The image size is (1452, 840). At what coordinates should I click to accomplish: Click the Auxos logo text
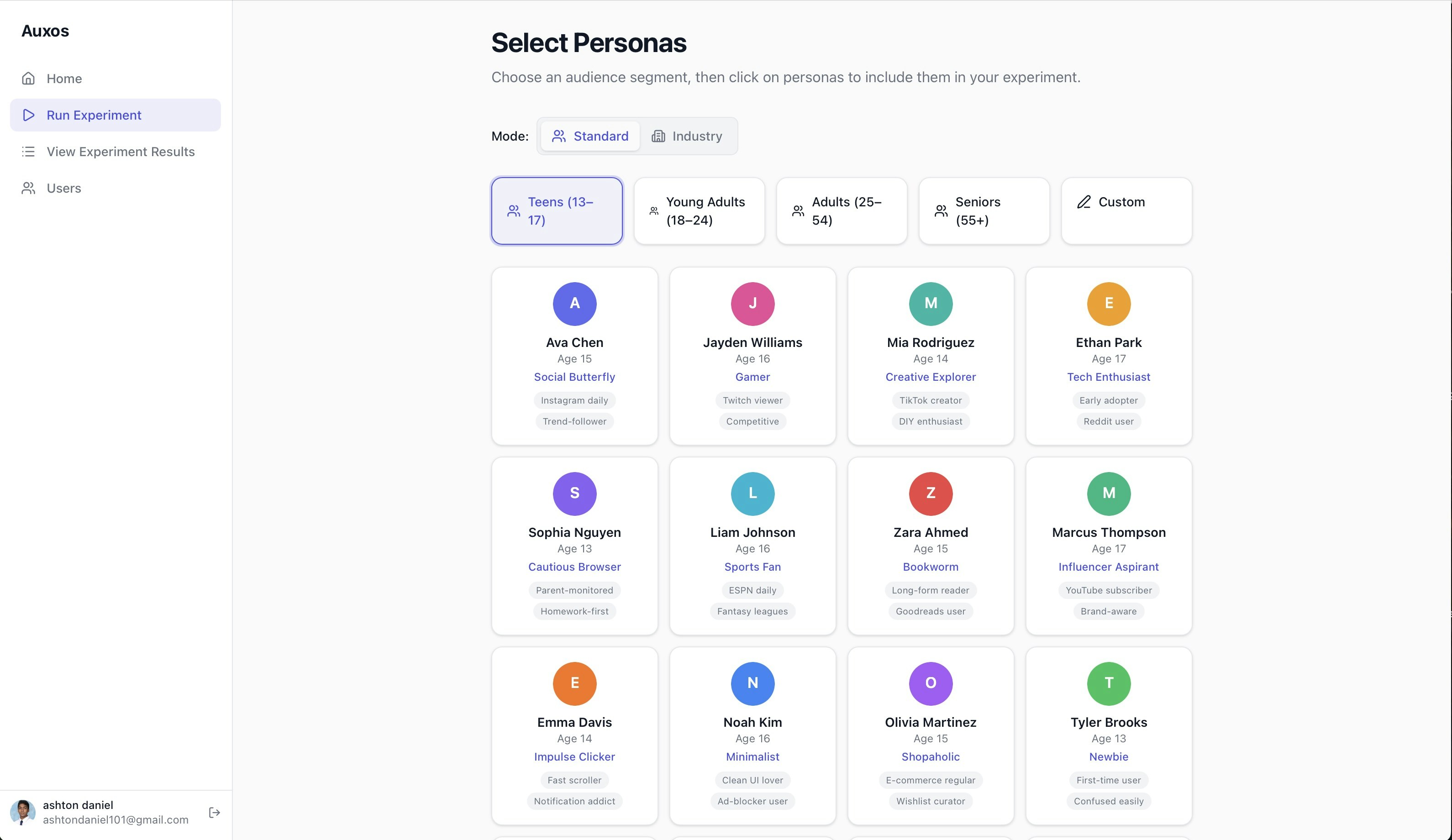46,31
